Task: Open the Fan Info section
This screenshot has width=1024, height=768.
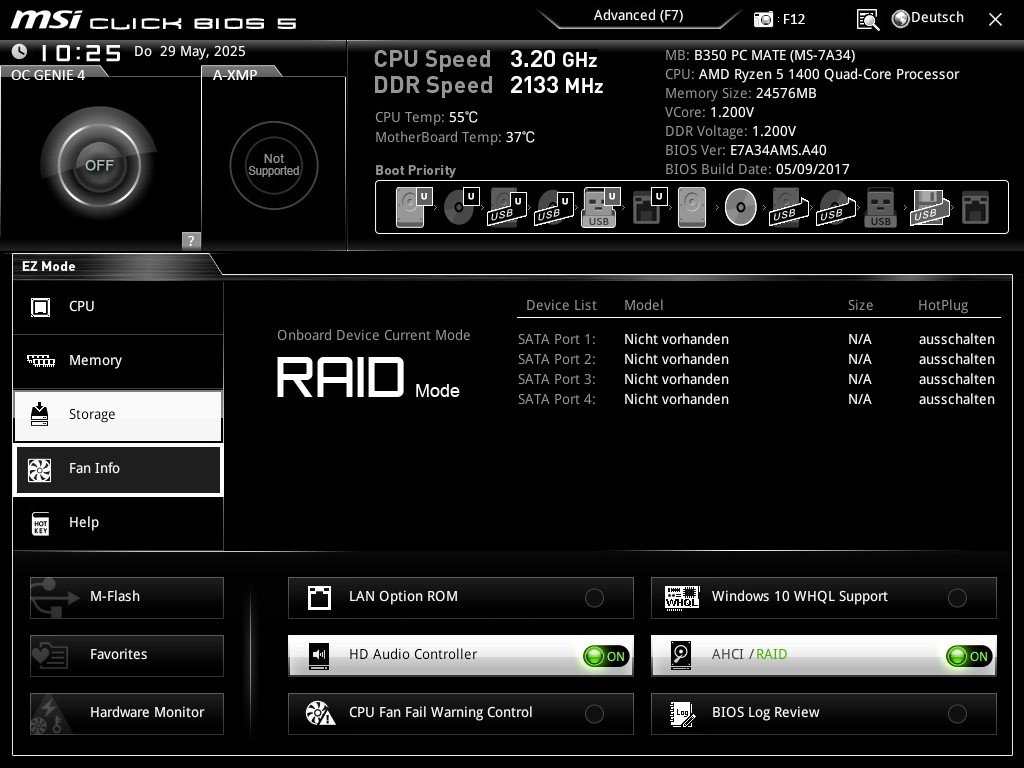Action: (118, 470)
